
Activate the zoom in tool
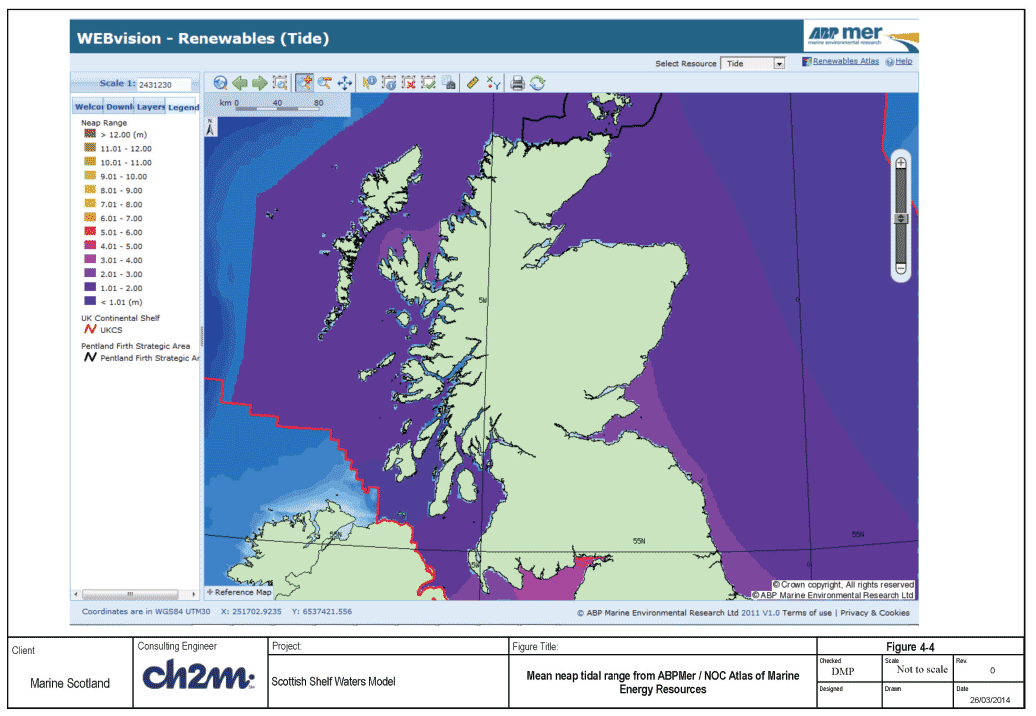(x=305, y=83)
